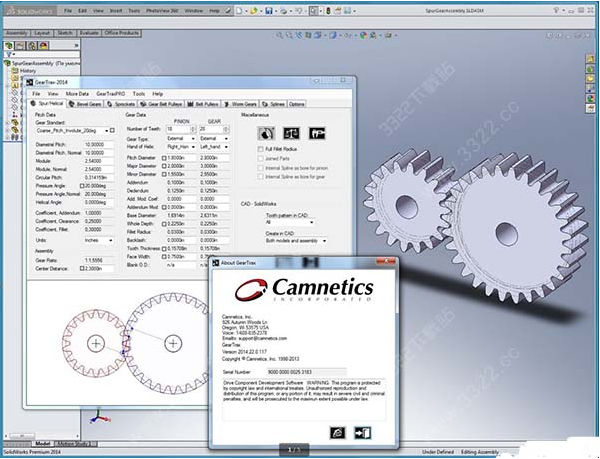Click the Diametral Pitch input field
The image size is (600, 459).
tap(99, 145)
